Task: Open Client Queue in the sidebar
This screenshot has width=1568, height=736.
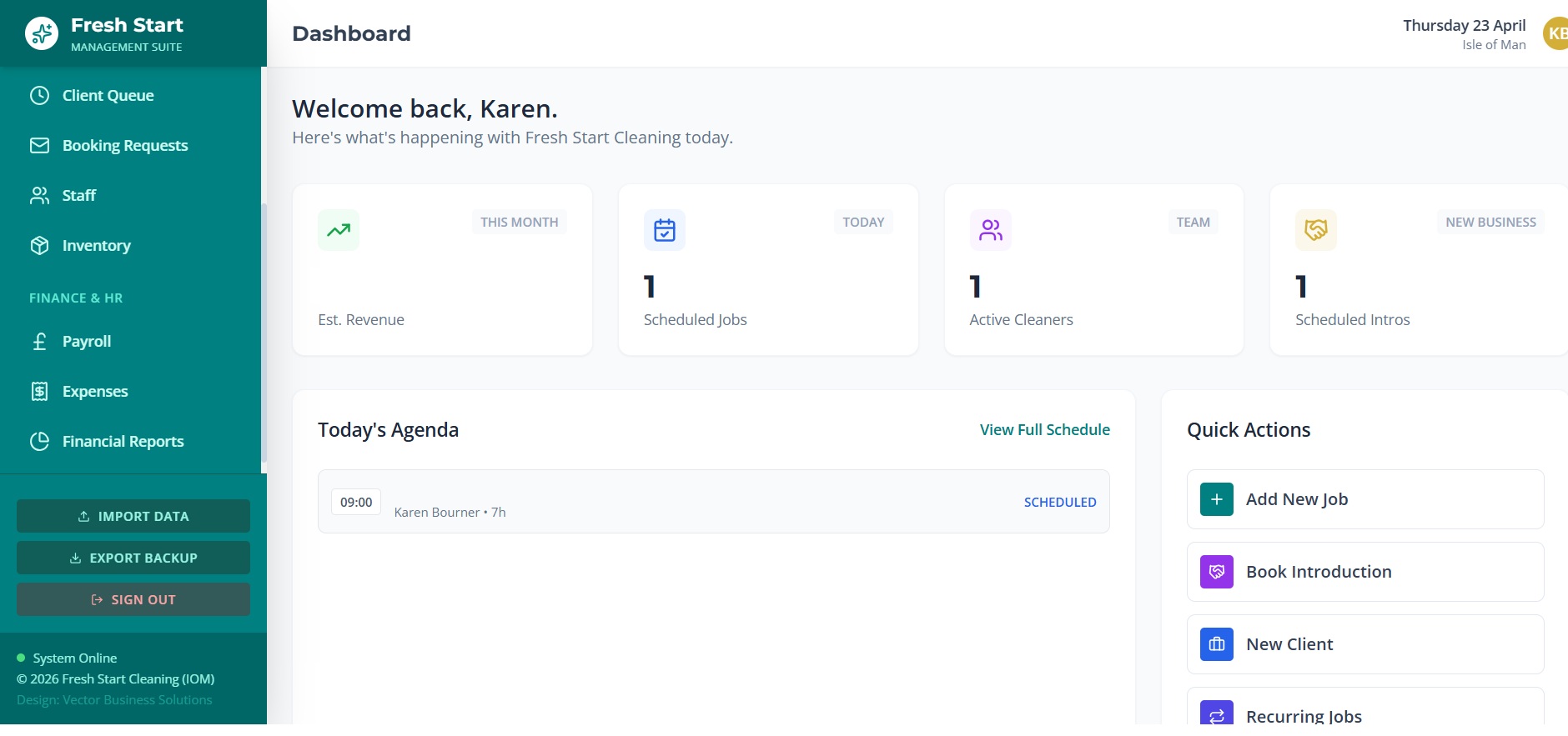Action: [x=131, y=95]
